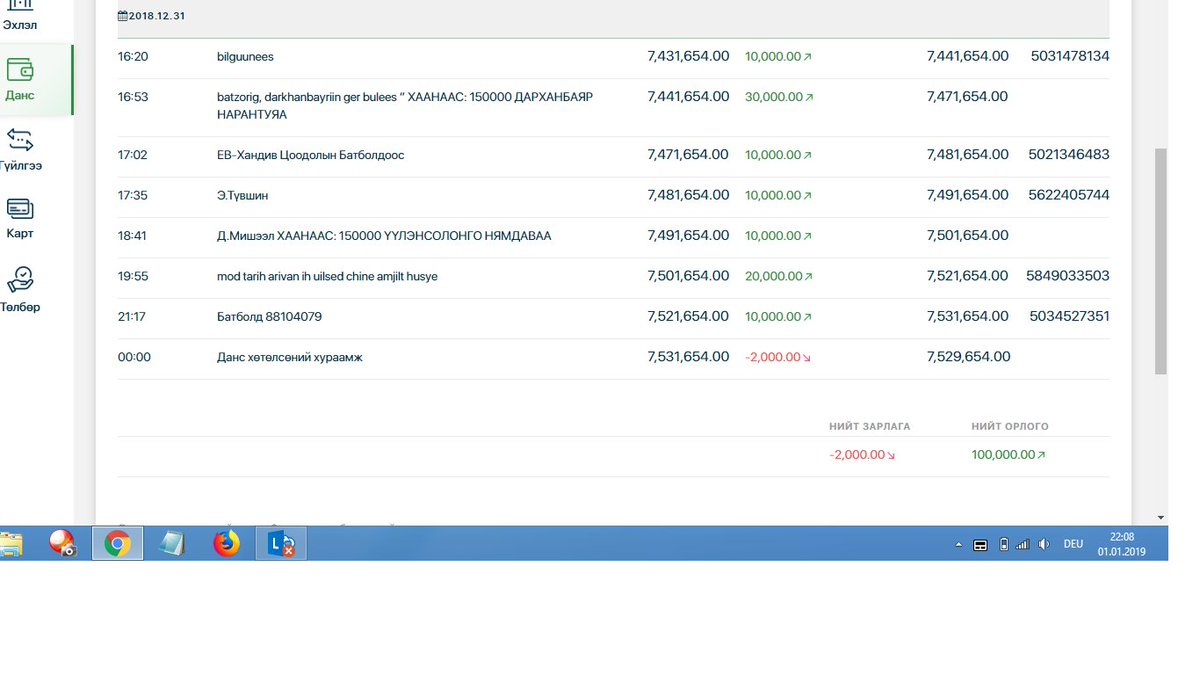Show hidden tray icons arrow
Image resolution: width=1200 pixels, height=675 pixels.
[959, 545]
